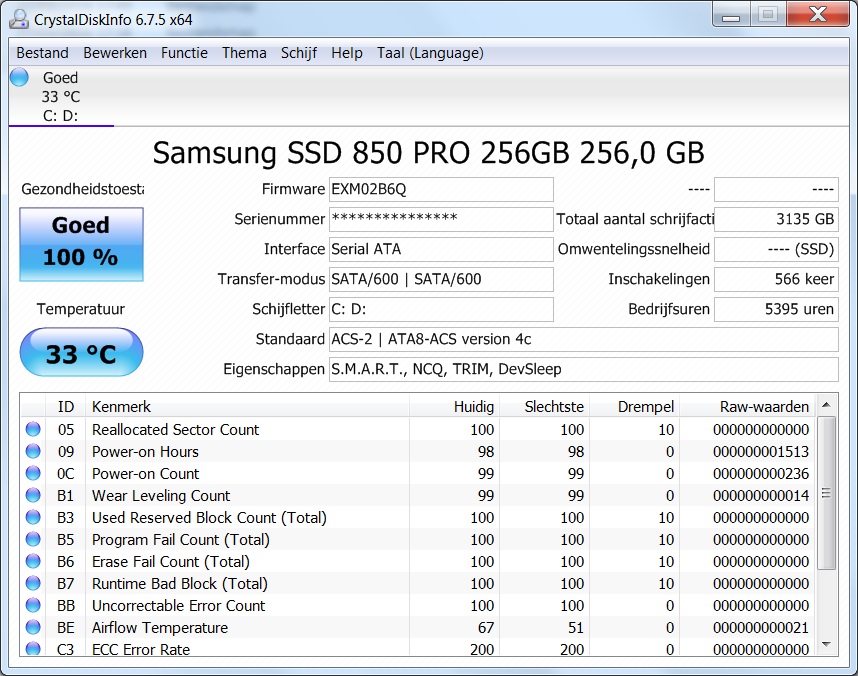Click the SMART list scrollbar
This screenshot has height=676, width=858.
(828, 490)
